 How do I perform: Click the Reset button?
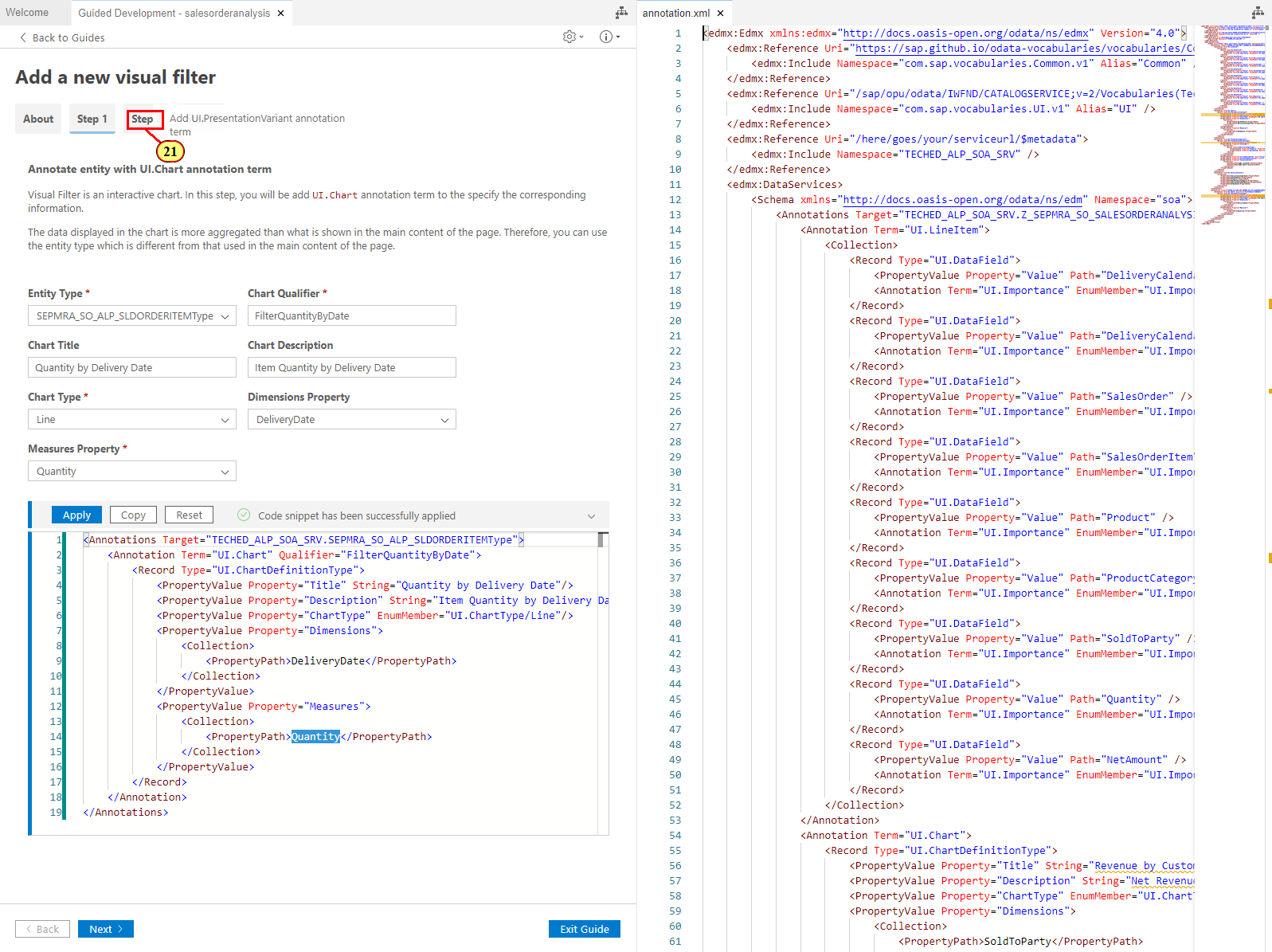tap(190, 515)
